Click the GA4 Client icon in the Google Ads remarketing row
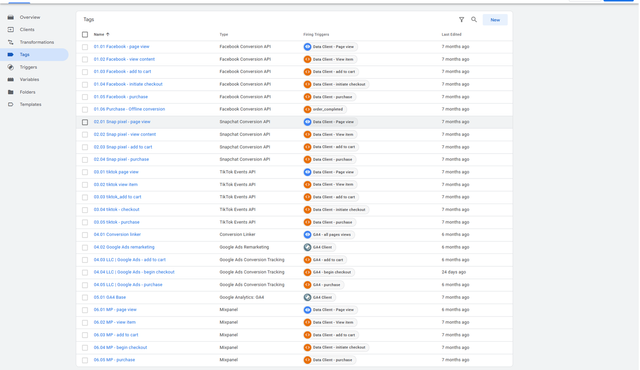640x370 pixels. tap(307, 247)
